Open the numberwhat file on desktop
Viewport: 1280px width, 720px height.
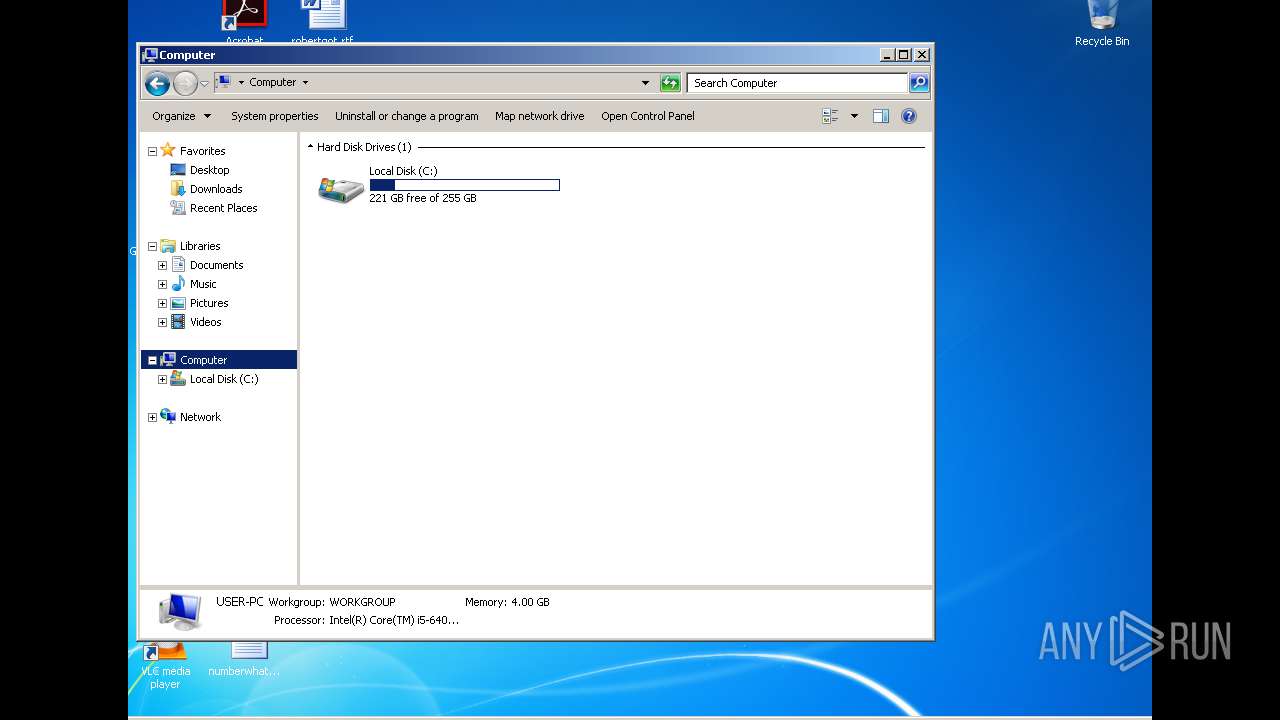coord(244,660)
